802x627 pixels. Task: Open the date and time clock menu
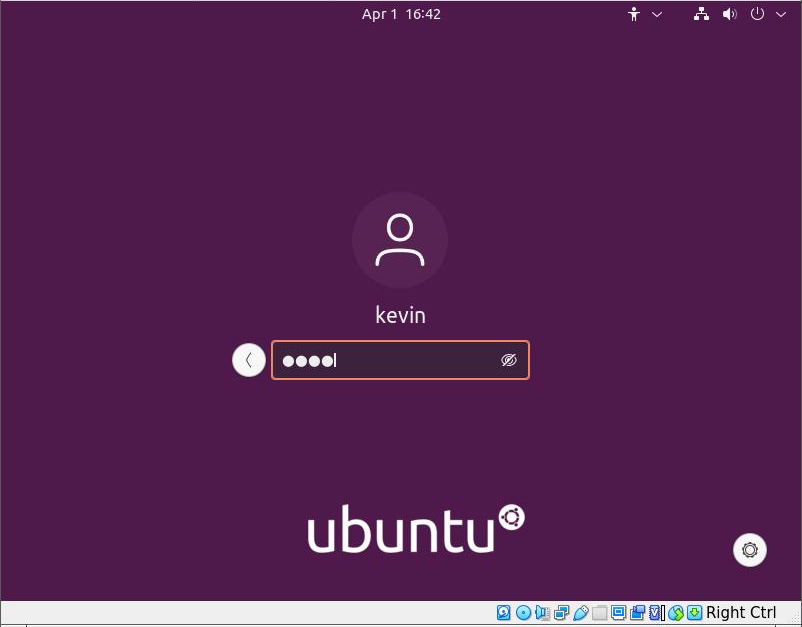[x=401, y=14]
